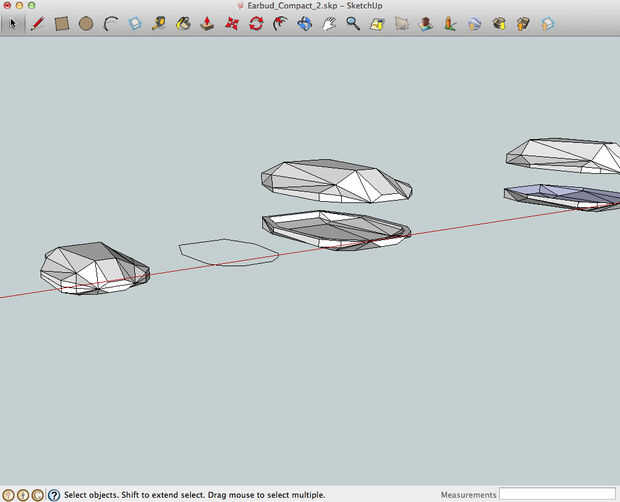Choose the Zoom magnifier tool

(x=353, y=23)
